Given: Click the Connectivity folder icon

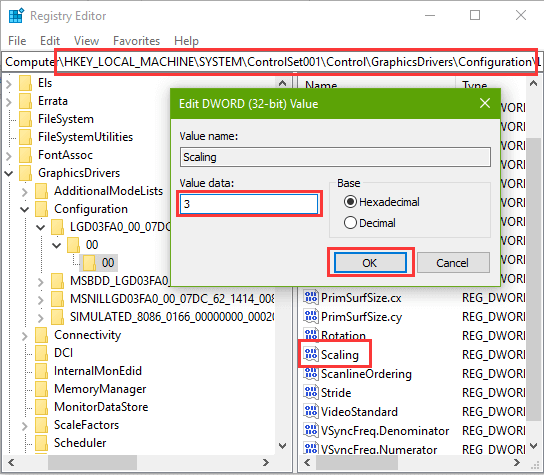Looking at the screenshot, I should click(x=42, y=335).
